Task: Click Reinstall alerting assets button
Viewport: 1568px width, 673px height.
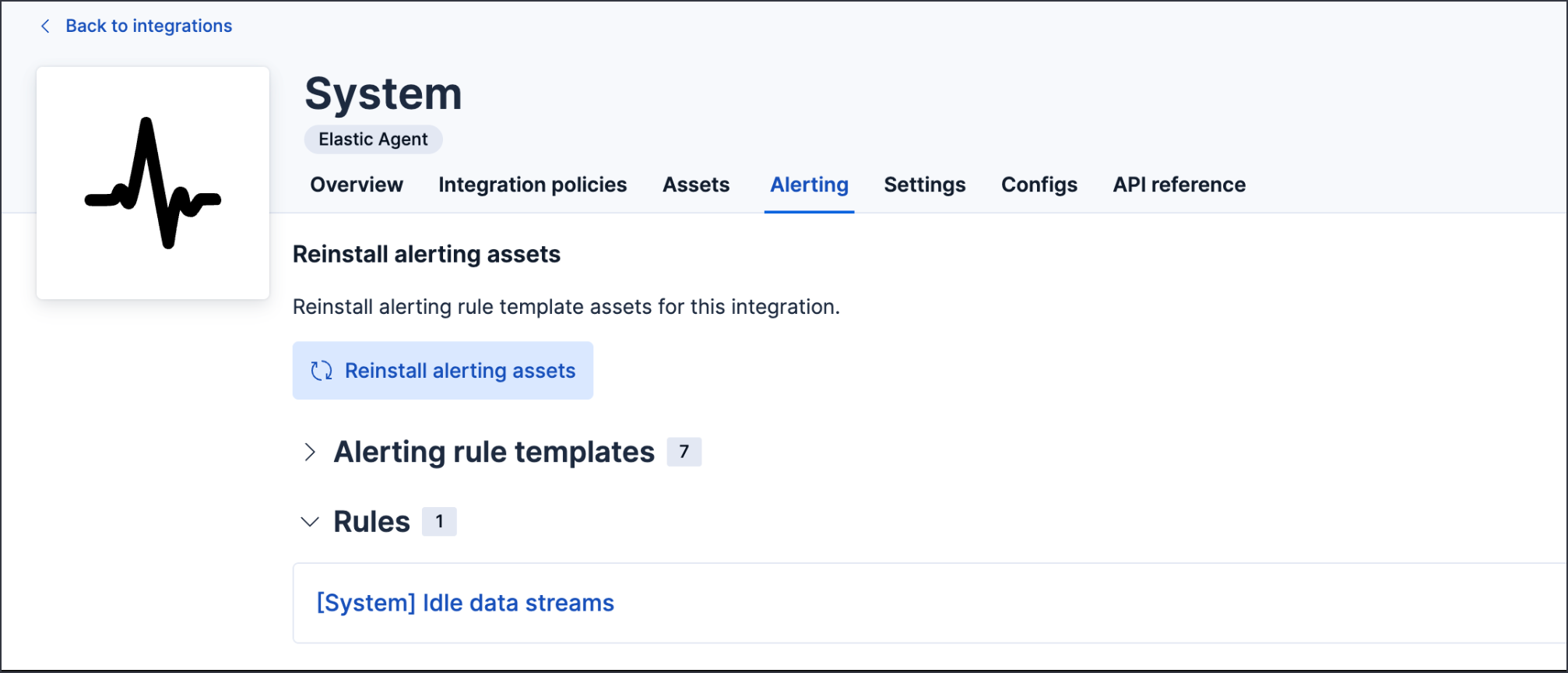Action: pyautogui.click(x=443, y=371)
